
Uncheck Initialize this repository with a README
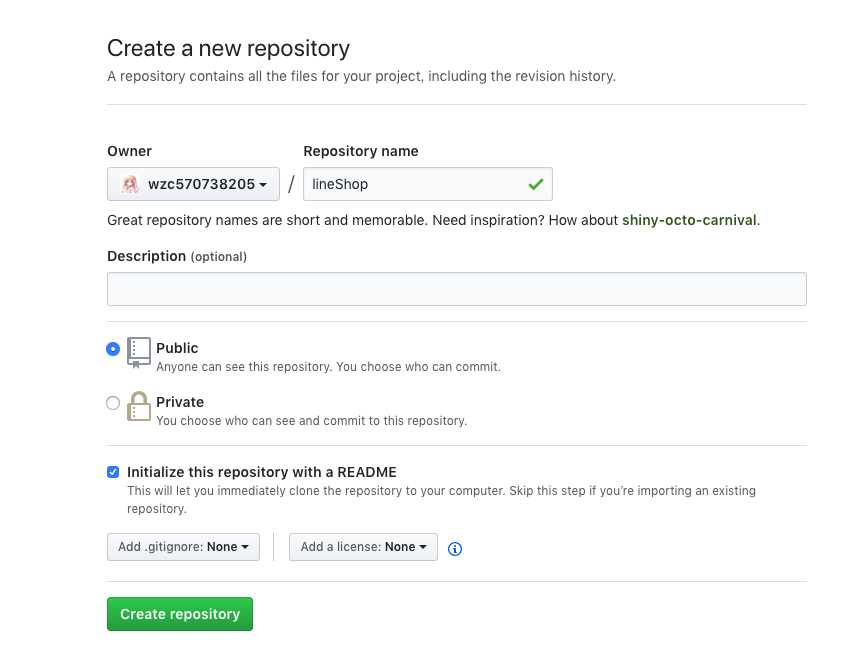click(x=113, y=472)
